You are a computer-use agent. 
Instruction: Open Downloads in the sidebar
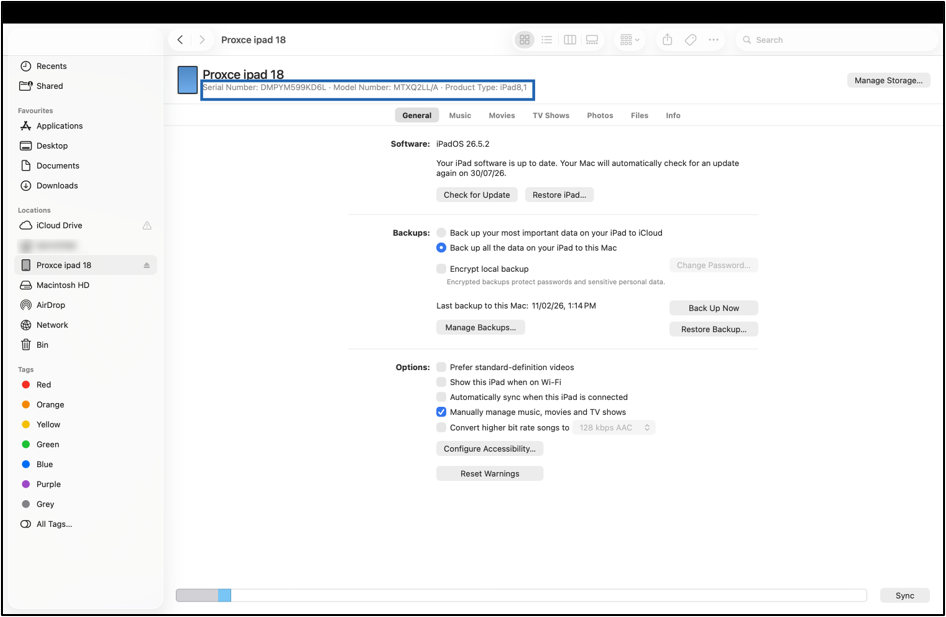[x=85, y=186]
